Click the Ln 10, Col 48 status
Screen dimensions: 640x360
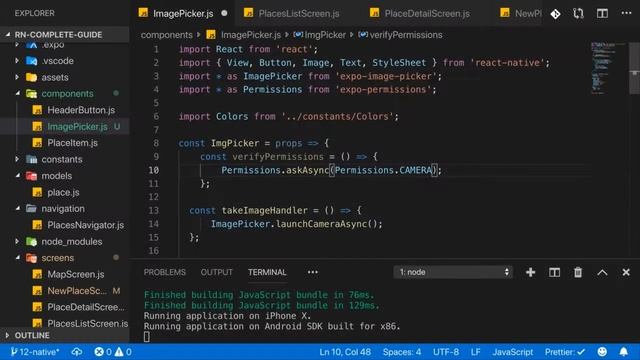coord(345,352)
